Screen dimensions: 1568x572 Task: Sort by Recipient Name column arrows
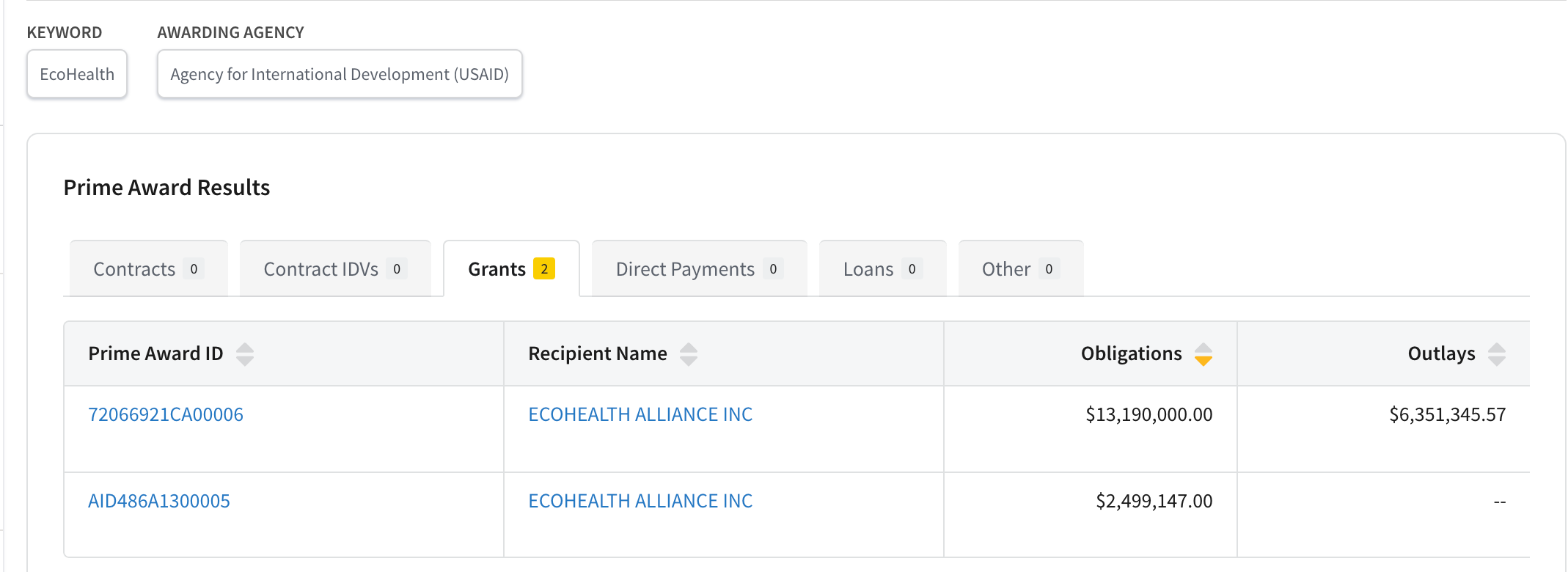pos(689,354)
